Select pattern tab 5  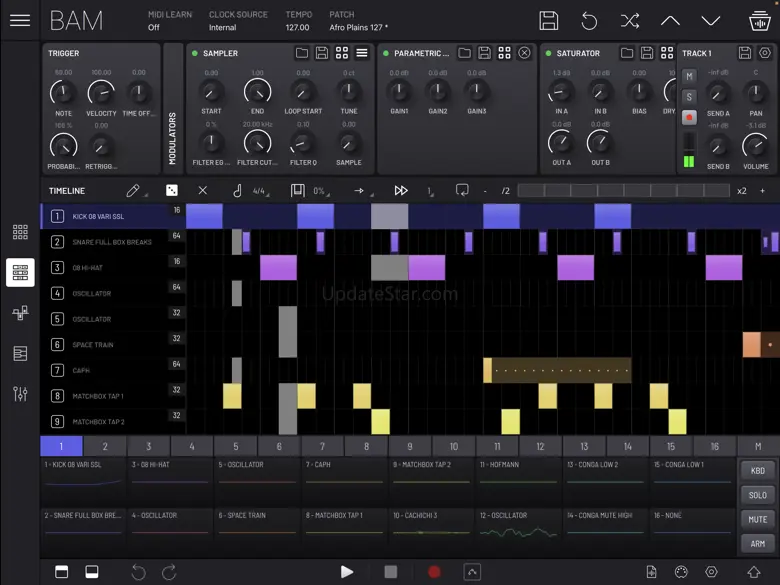236,446
